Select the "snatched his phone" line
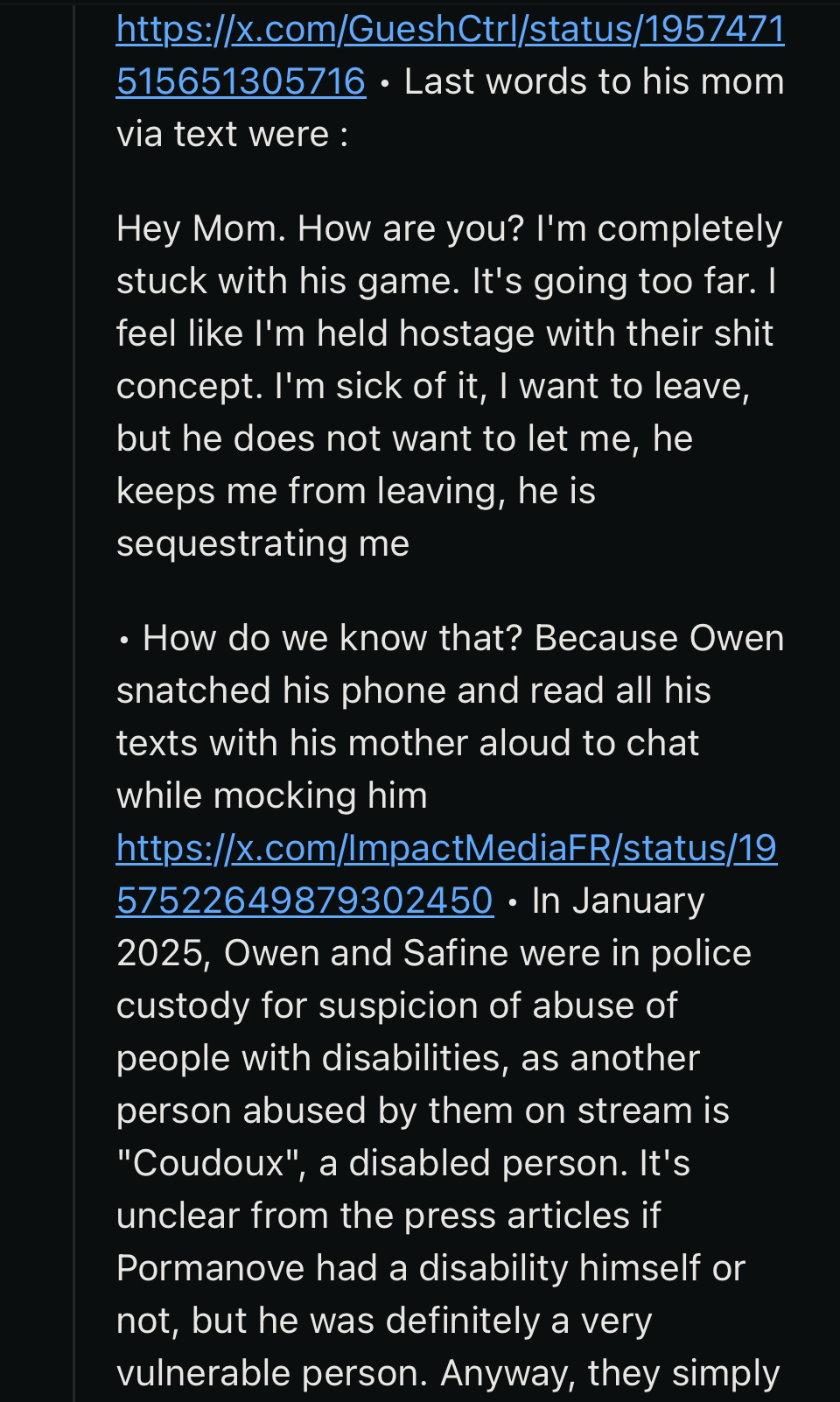This screenshot has height=1402, width=840. [x=414, y=690]
